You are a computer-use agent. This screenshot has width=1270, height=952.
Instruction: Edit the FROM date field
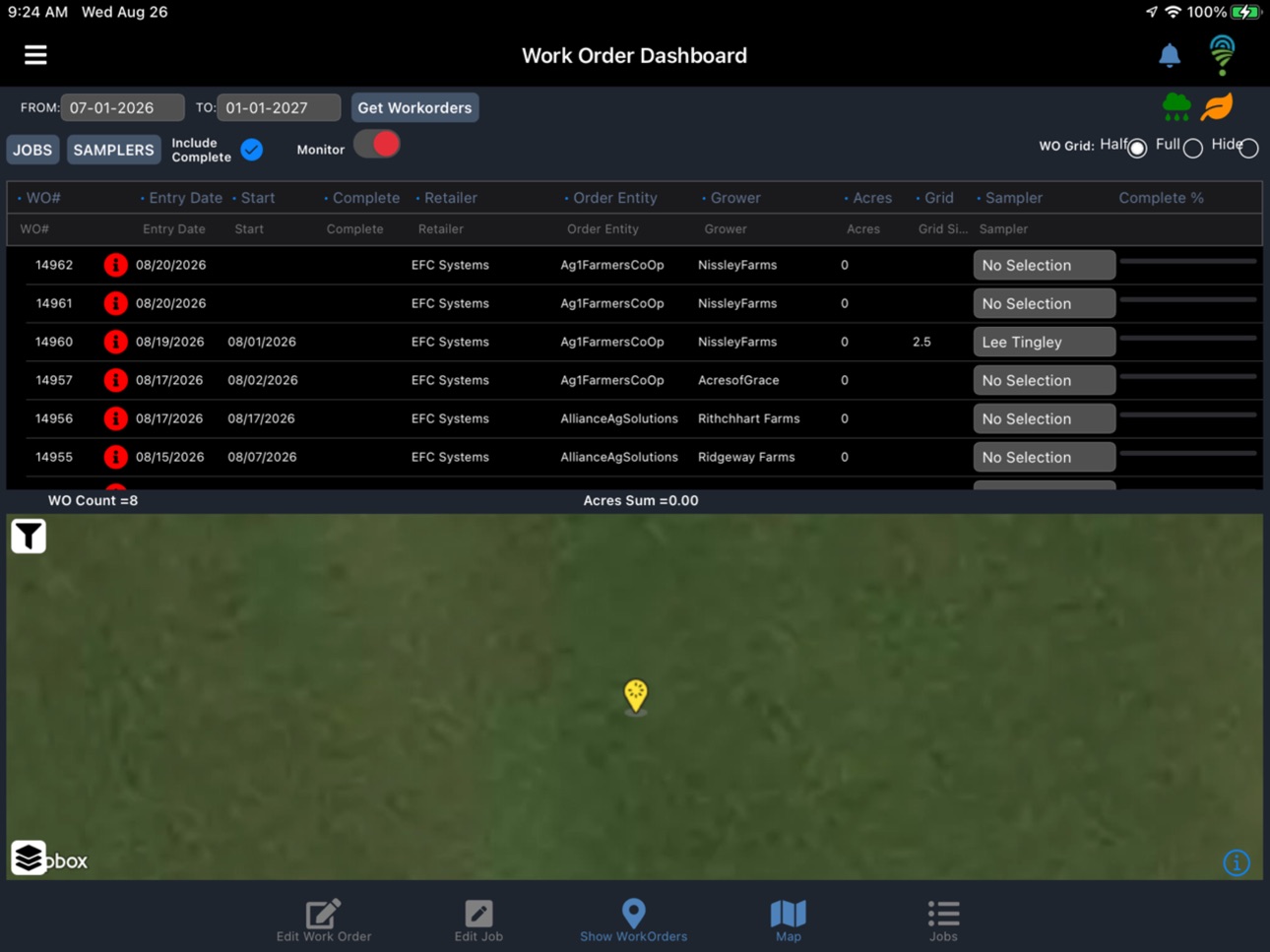coord(122,107)
